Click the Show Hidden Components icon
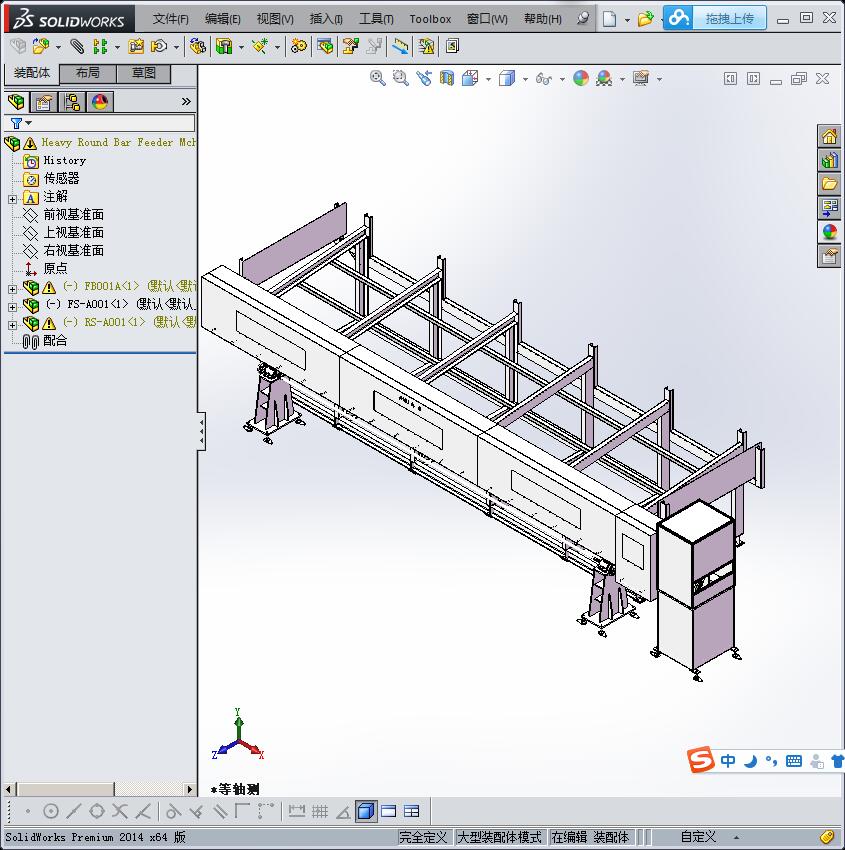The width and height of the screenshot is (845, 850). (197, 47)
